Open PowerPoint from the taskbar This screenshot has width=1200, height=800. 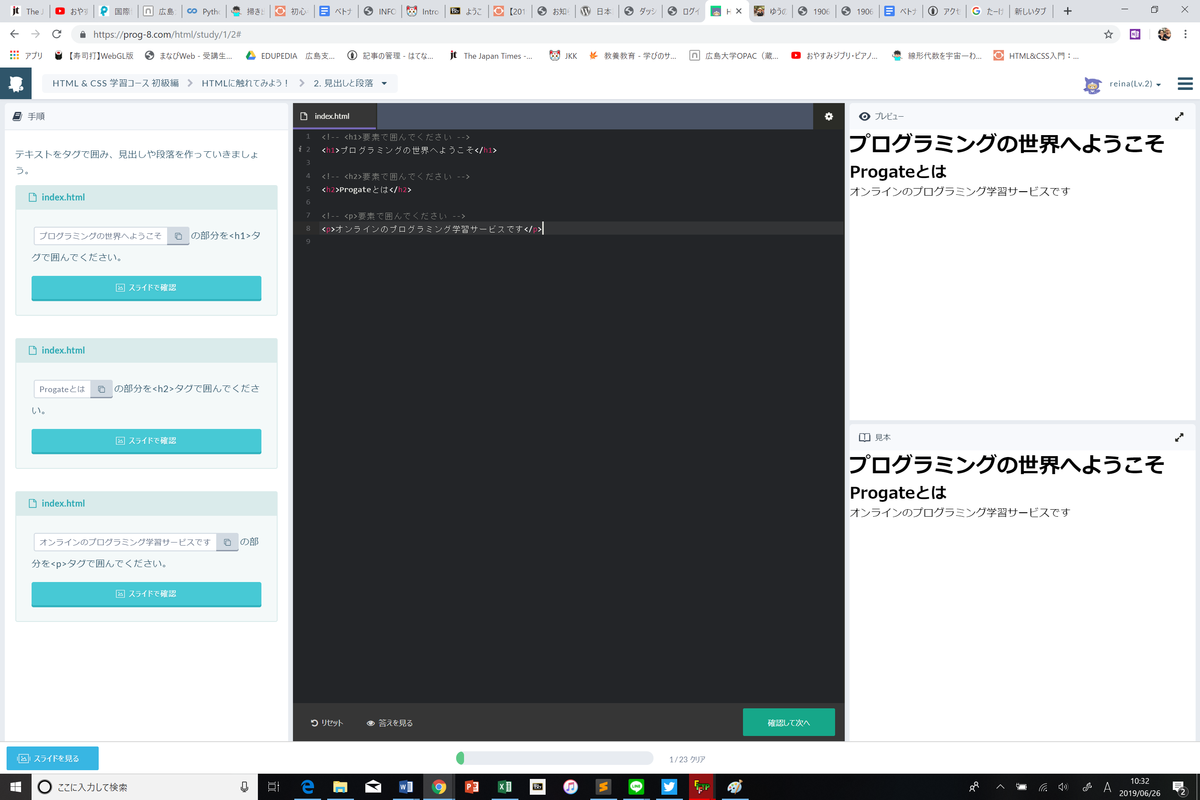tap(471, 787)
